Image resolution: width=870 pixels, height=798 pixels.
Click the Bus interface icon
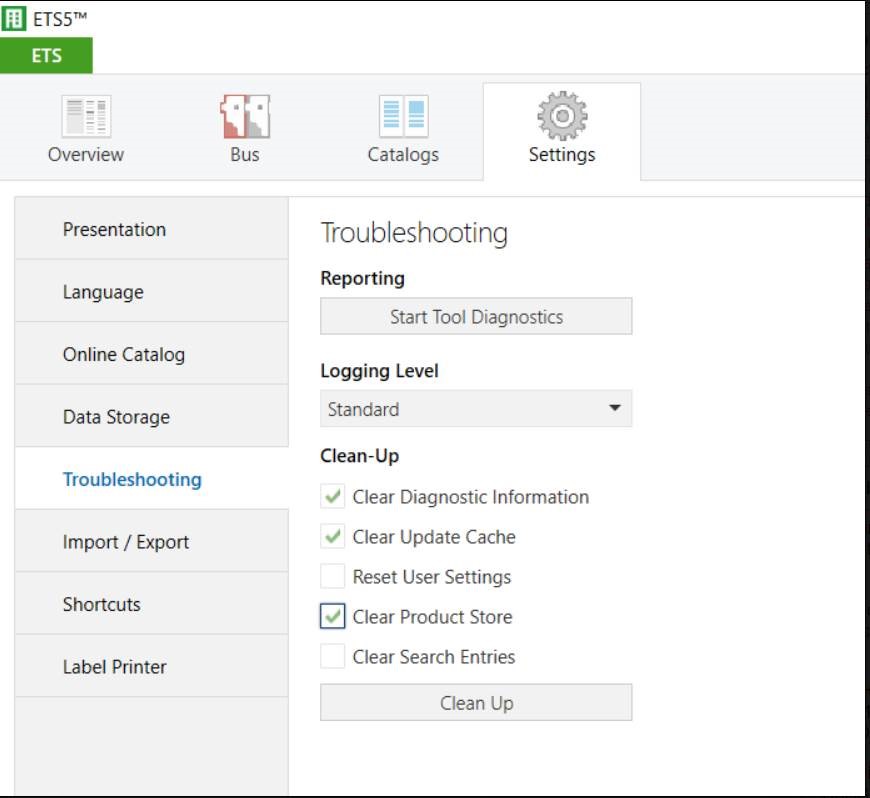tap(245, 117)
